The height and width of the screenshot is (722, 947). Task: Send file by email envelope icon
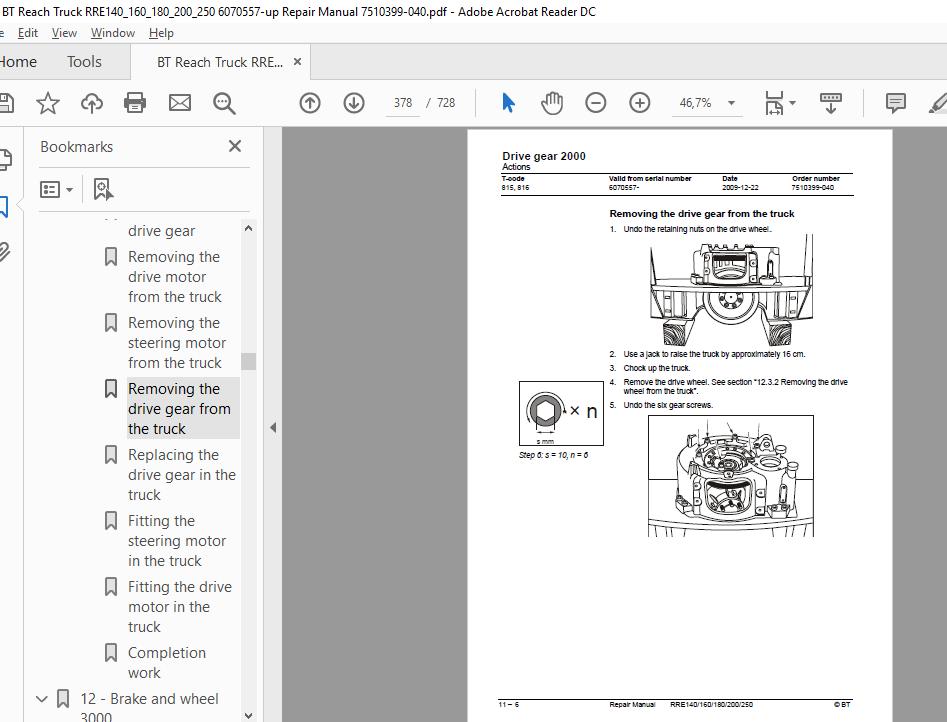click(x=179, y=103)
